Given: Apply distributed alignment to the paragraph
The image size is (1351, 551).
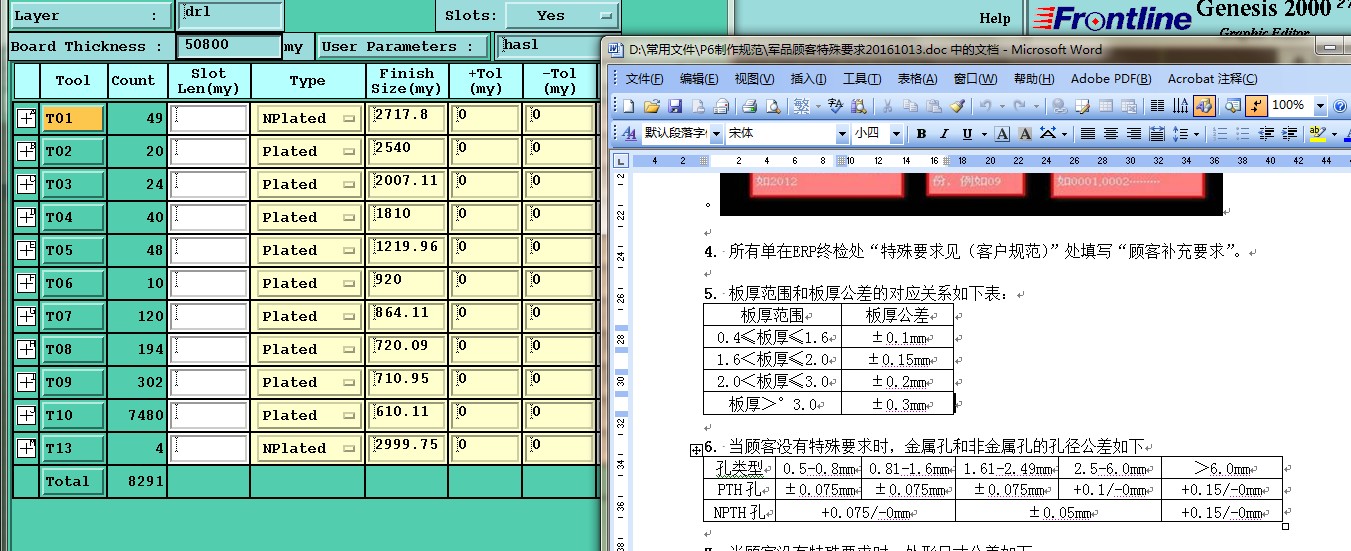Looking at the screenshot, I should coord(1157,133).
